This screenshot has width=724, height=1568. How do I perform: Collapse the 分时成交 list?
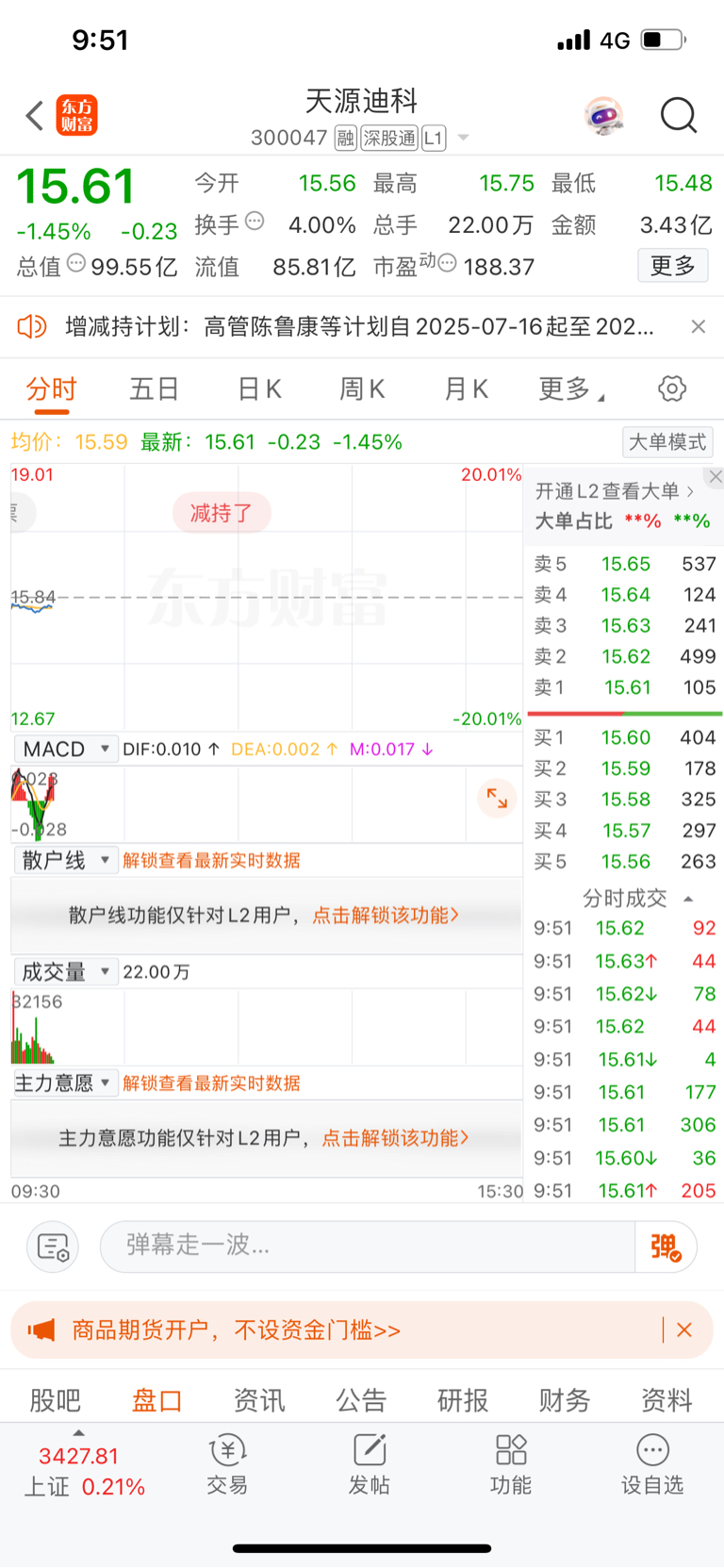click(x=688, y=899)
